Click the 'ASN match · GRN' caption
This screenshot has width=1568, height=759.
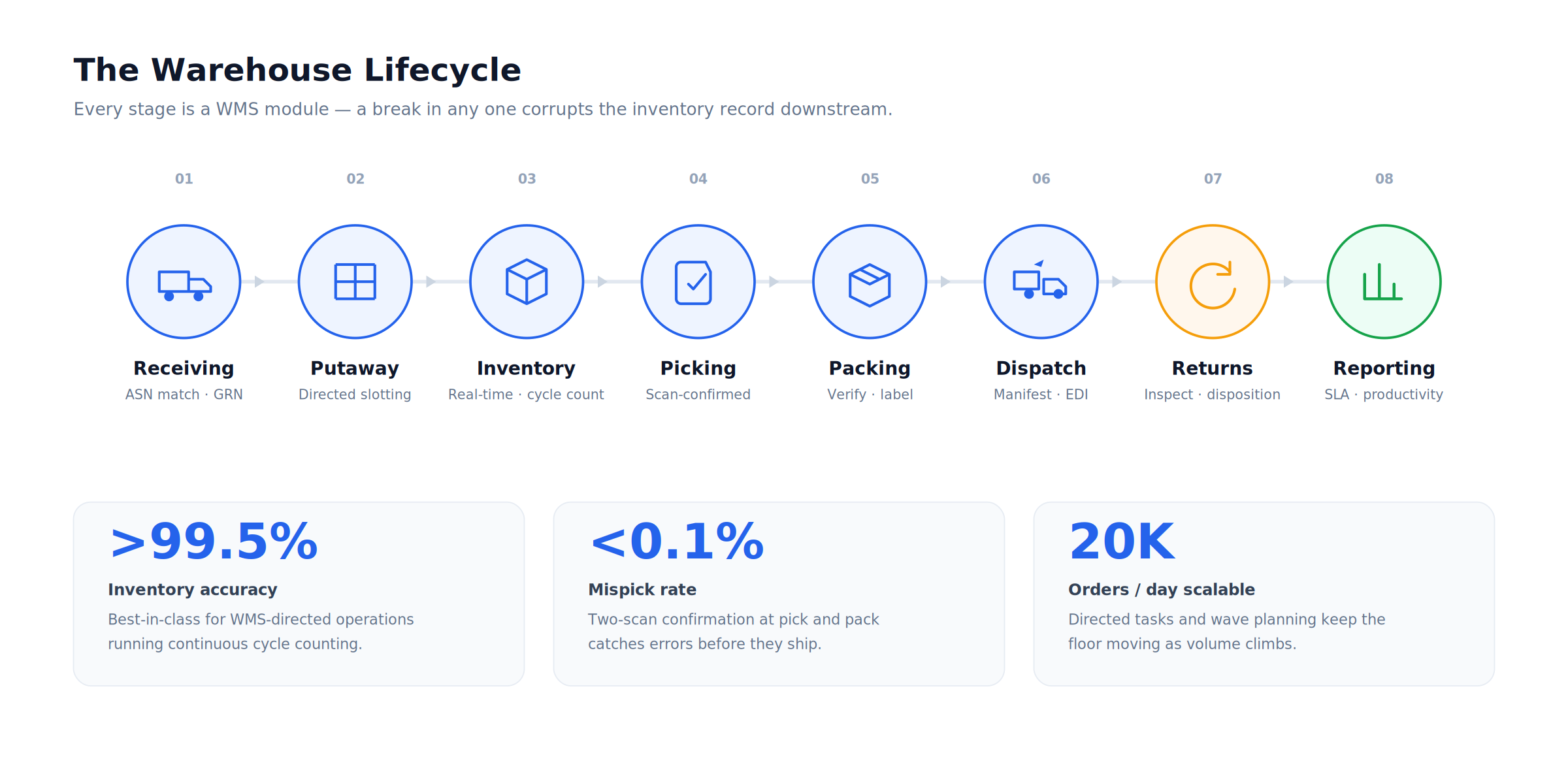coord(184,395)
